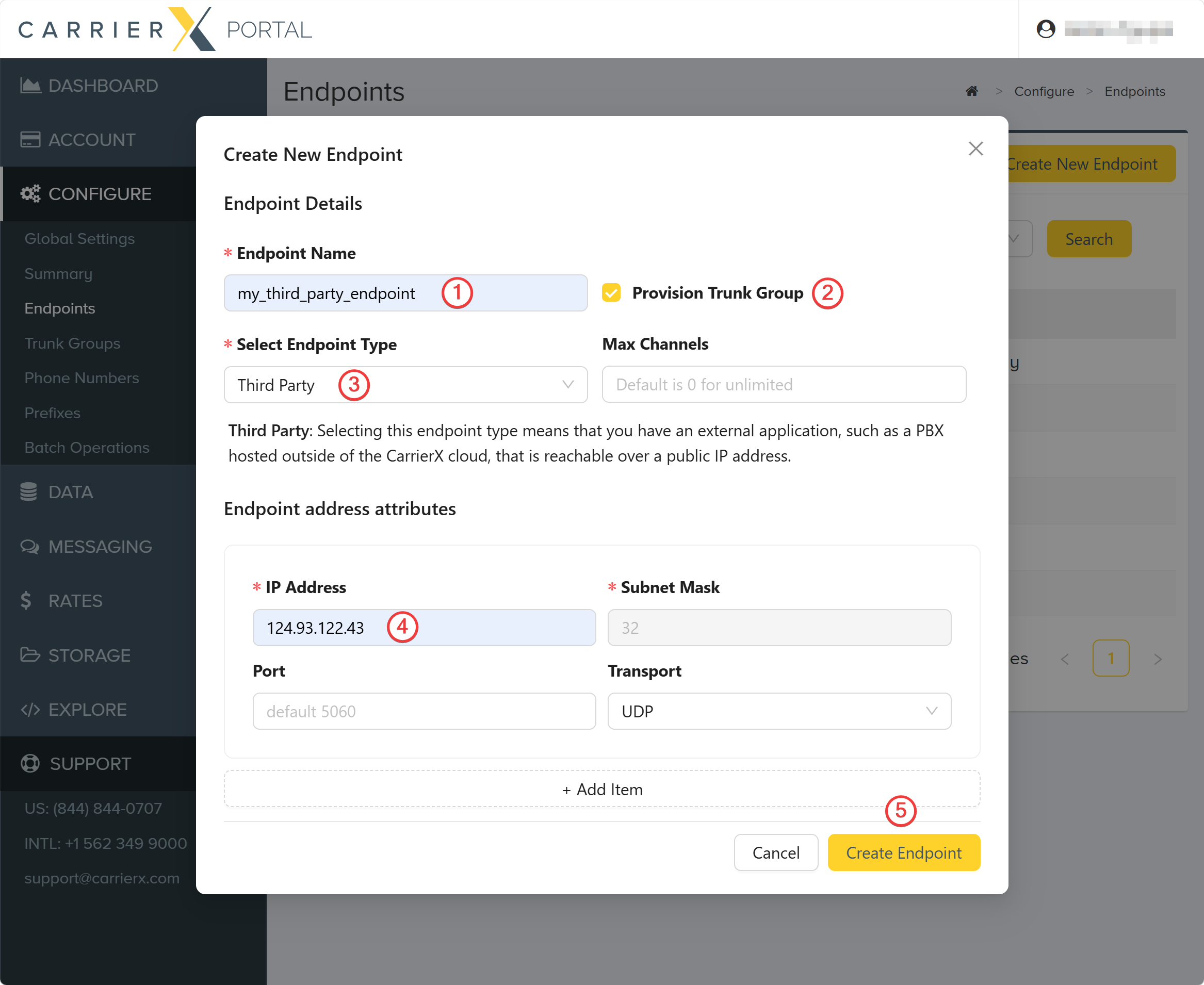Click the Endpoints breadcrumb link
The height and width of the screenshot is (985, 1204).
1135,91
